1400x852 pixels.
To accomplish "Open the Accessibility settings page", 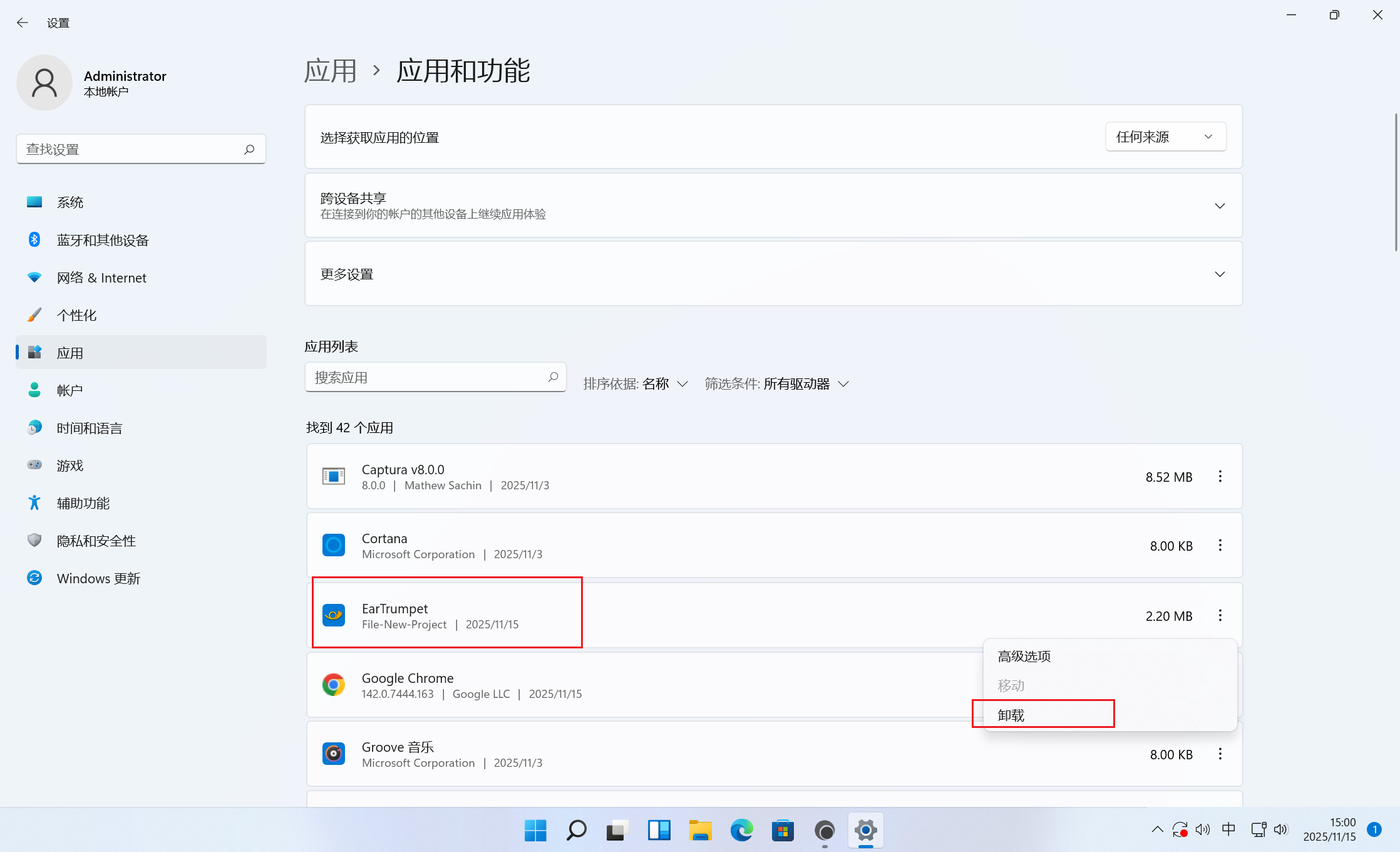I will (x=83, y=503).
